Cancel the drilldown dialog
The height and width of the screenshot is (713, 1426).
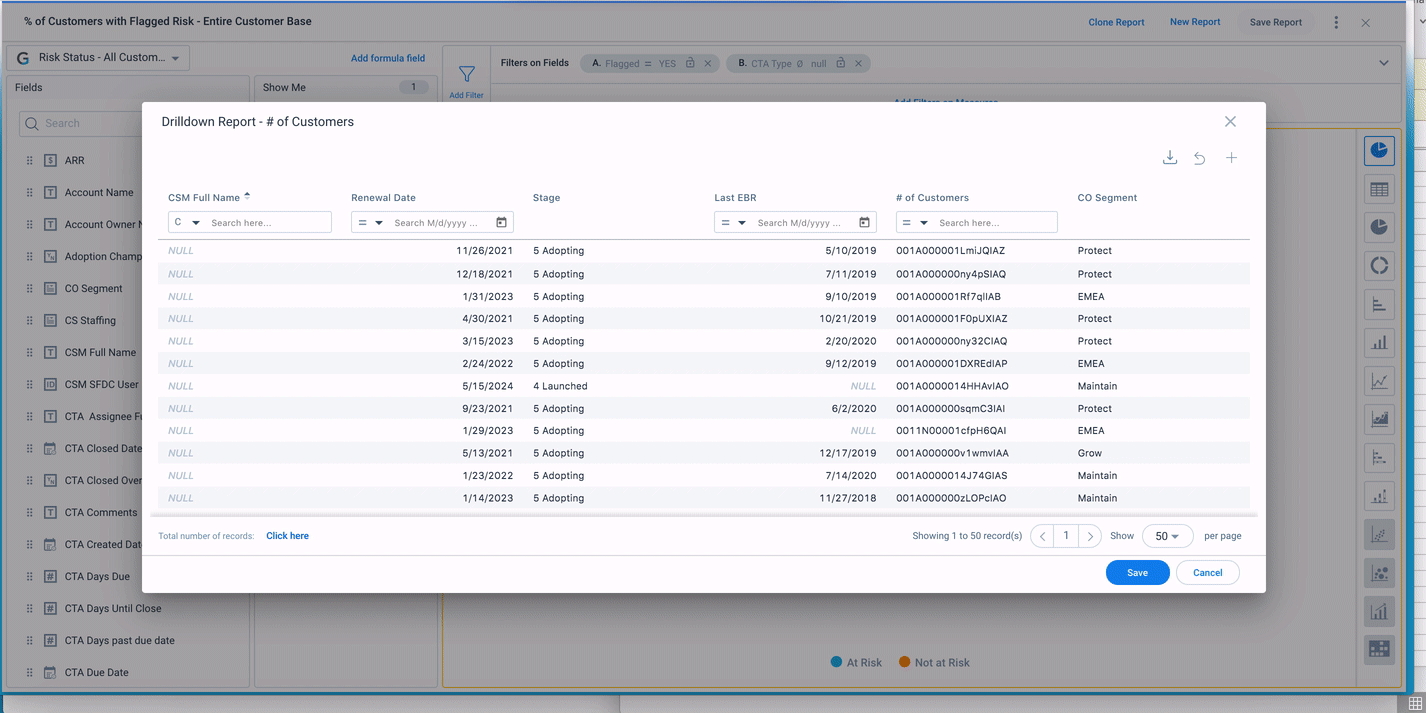coord(1207,573)
